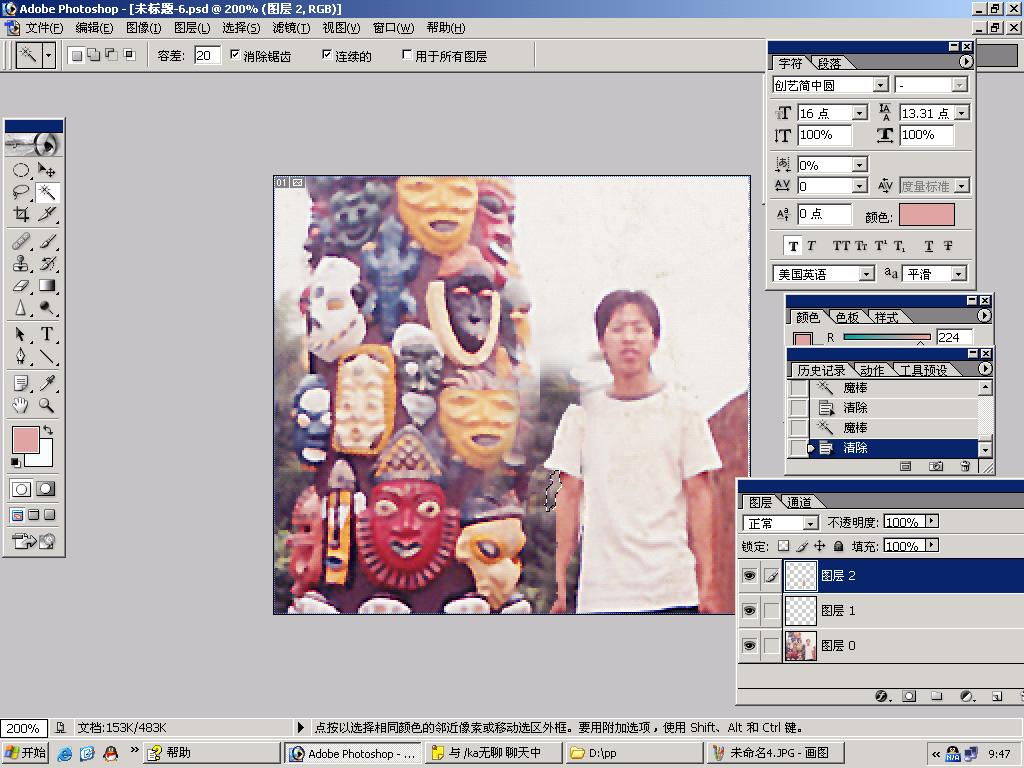The width and height of the screenshot is (1024, 768).
Task: Choose the Eraser tool
Action: click(21, 286)
